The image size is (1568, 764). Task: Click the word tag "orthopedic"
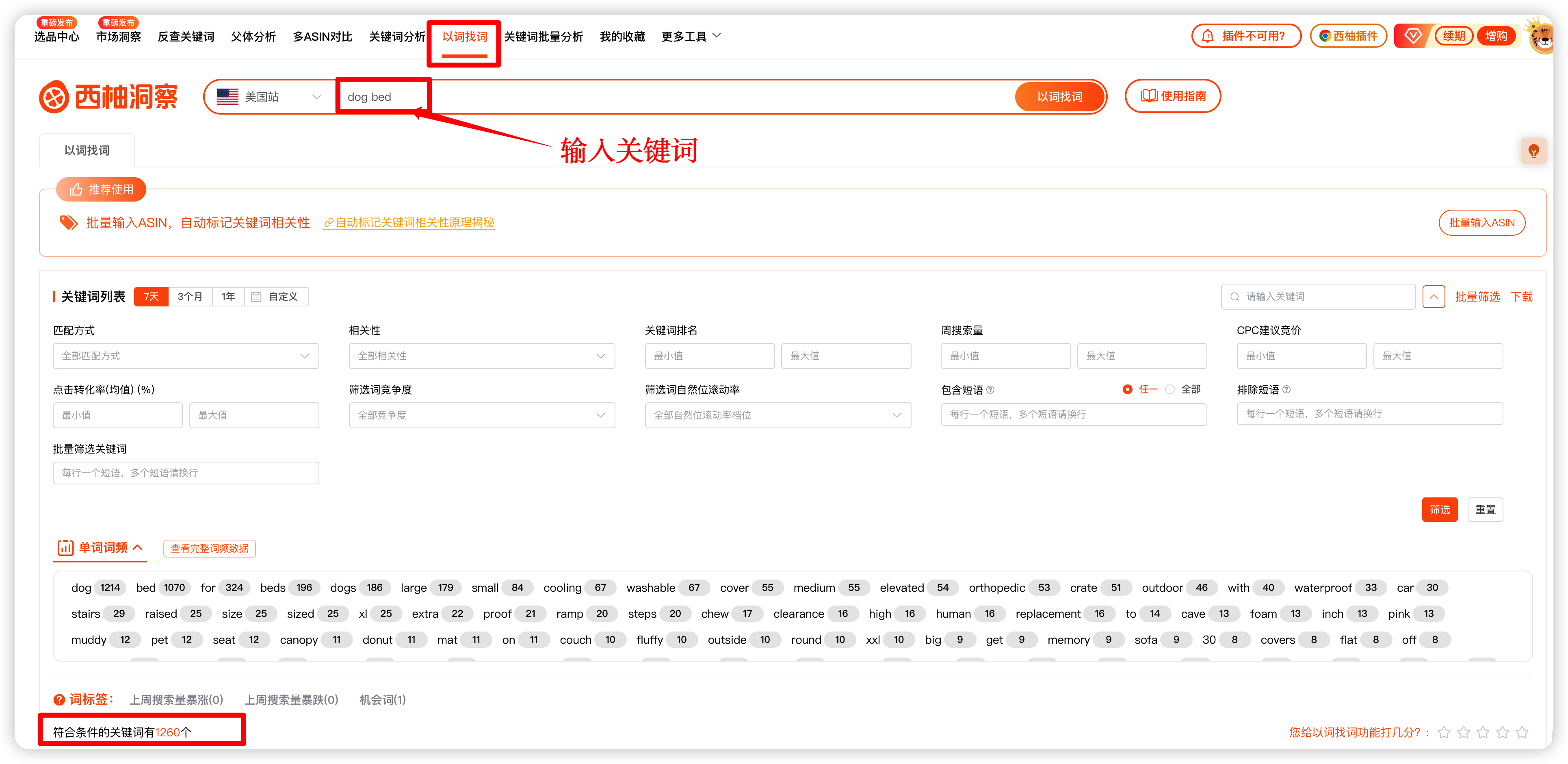click(x=996, y=588)
